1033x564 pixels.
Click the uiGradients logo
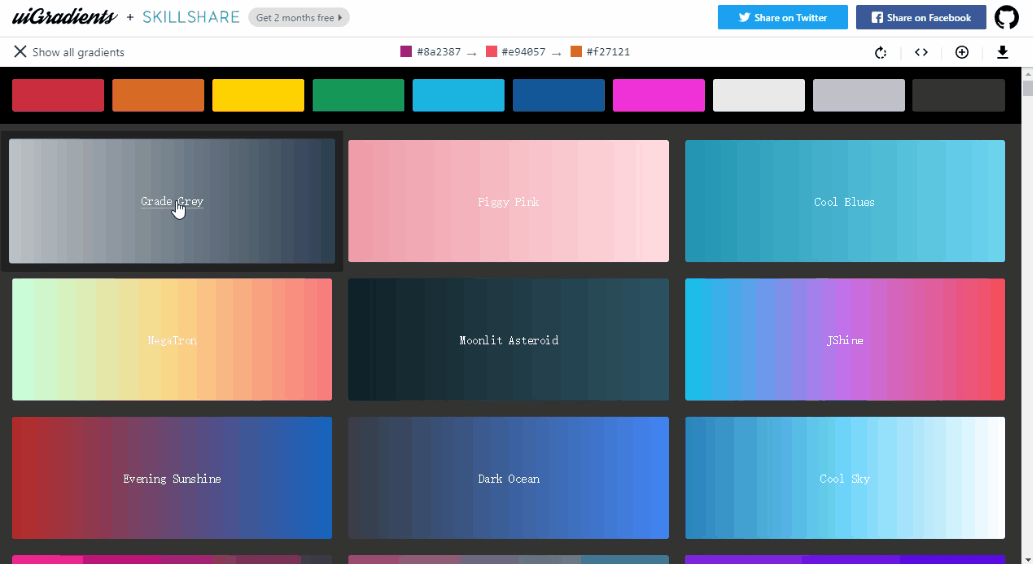pyautogui.click(x=65, y=17)
